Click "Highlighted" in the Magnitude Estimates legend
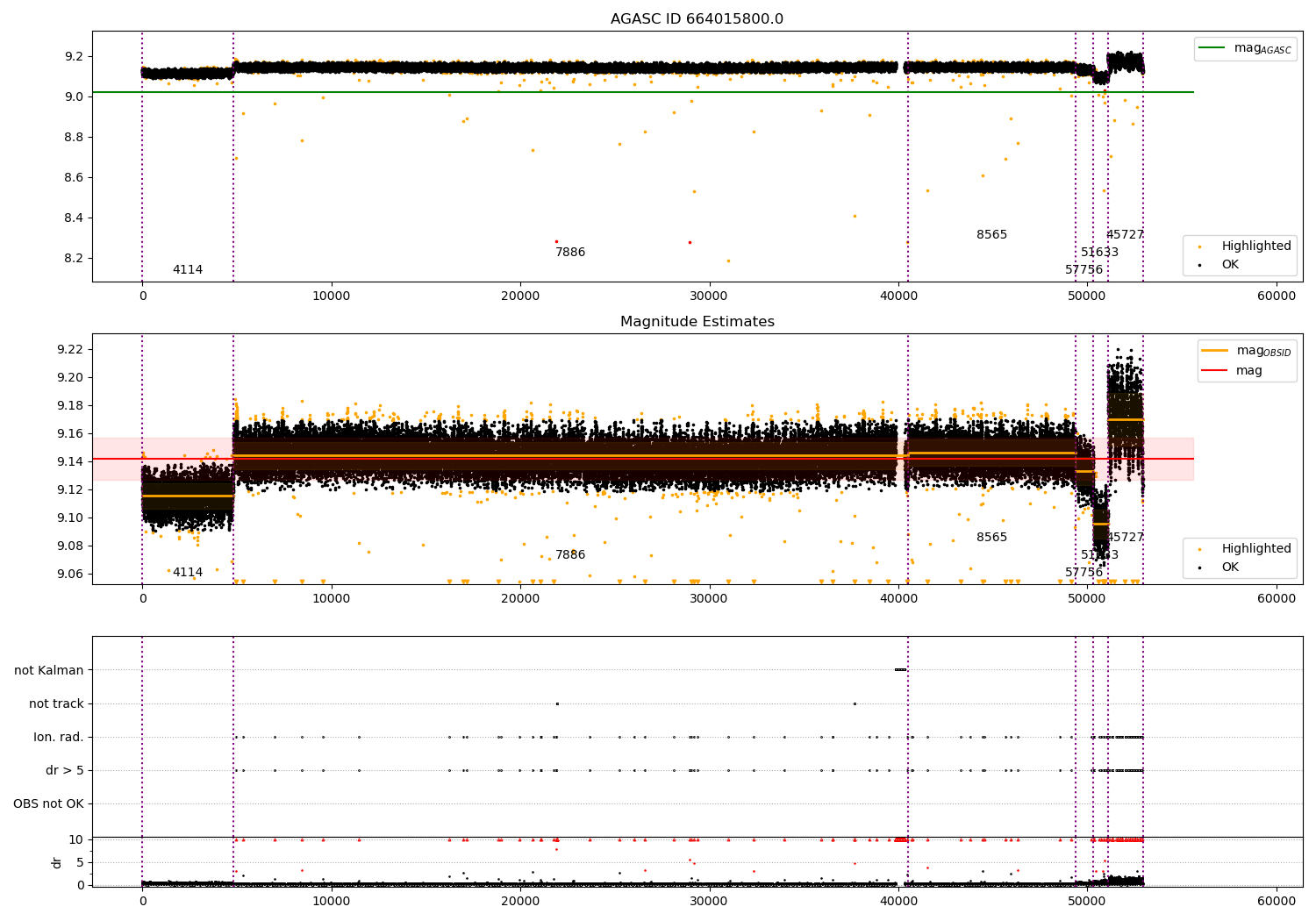Image resolution: width=1316 pixels, height=921 pixels. [x=1256, y=548]
